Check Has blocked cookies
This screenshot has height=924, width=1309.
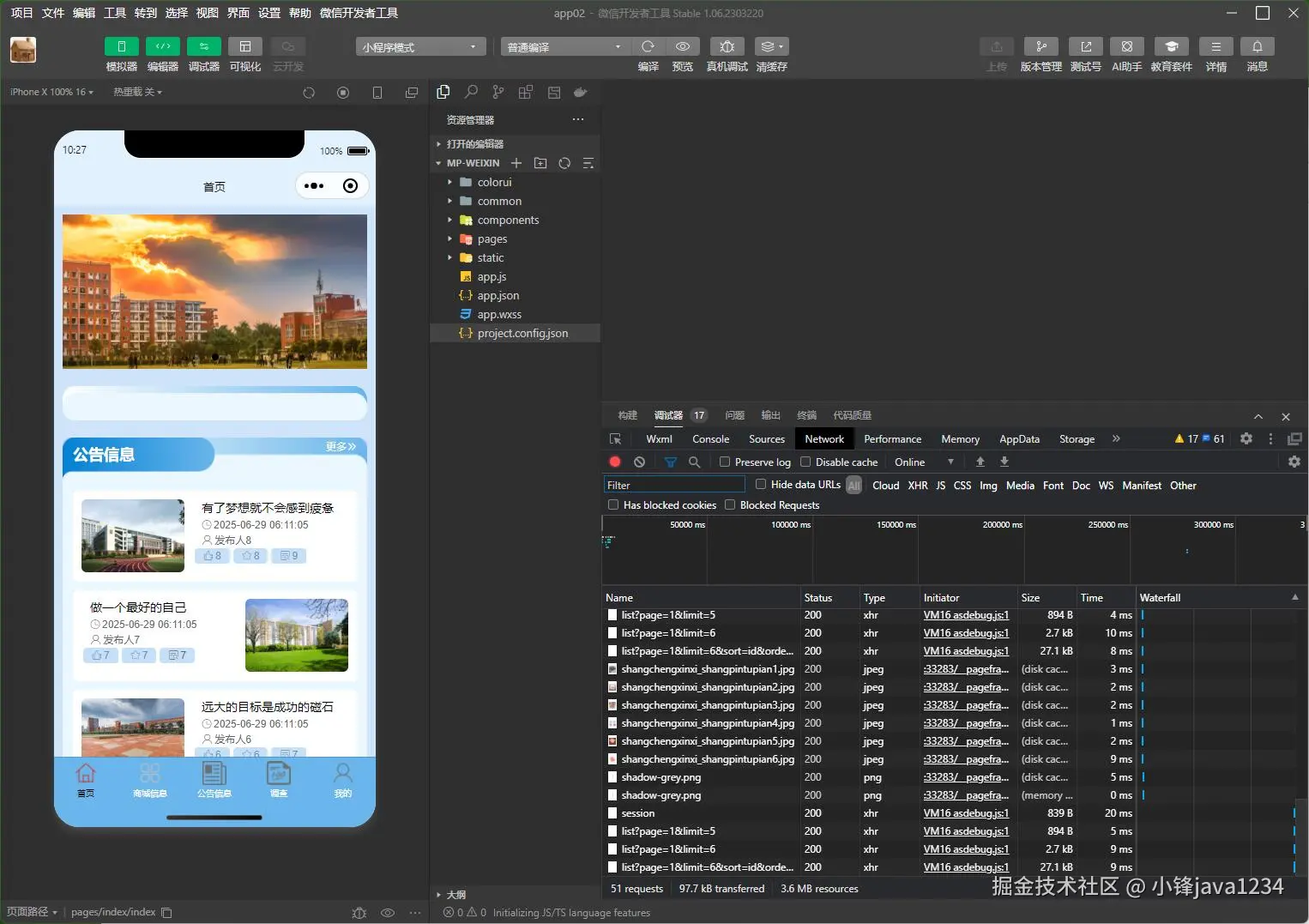click(x=612, y=505)
